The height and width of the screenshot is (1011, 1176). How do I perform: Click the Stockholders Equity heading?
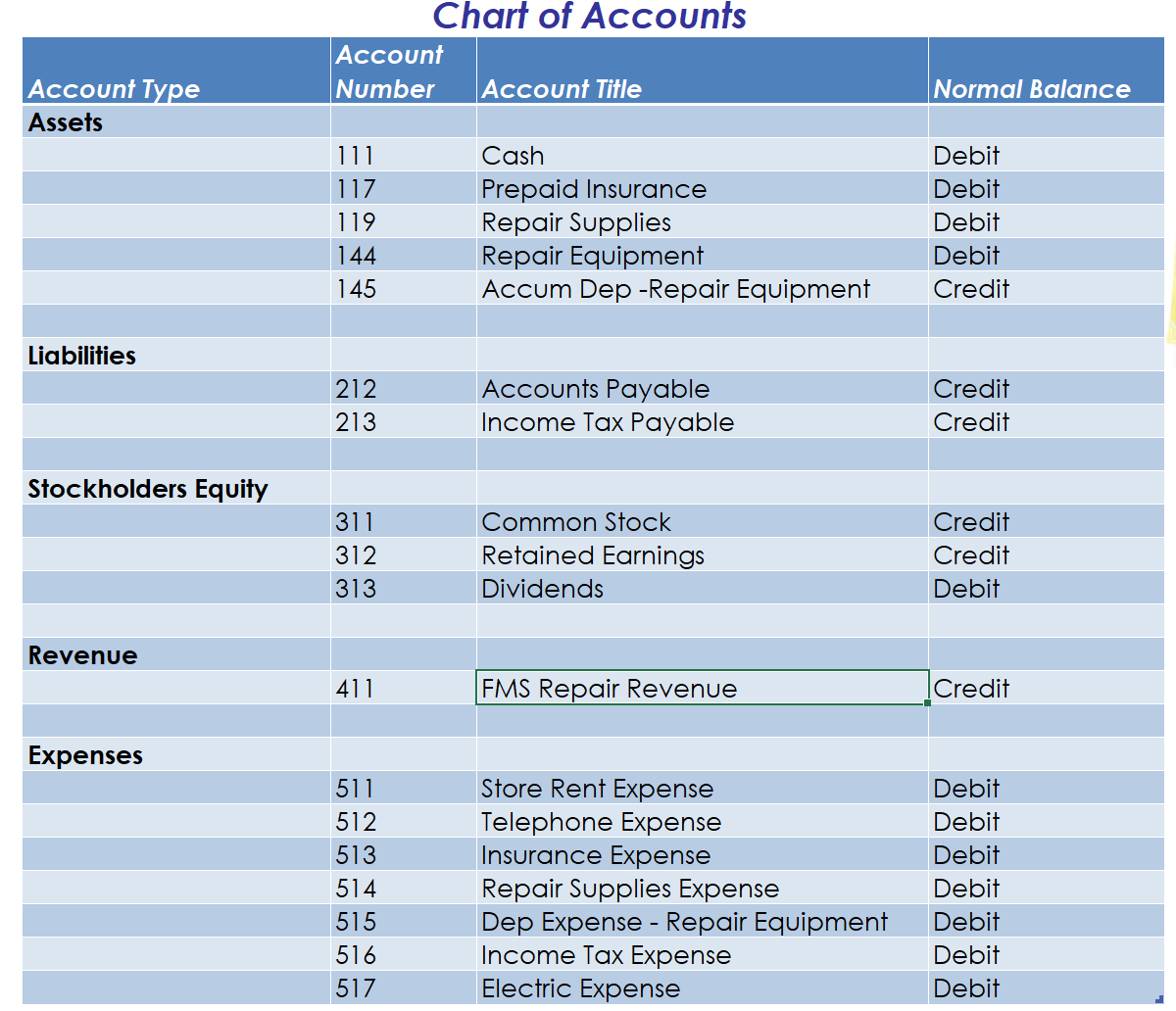(148, 488)
